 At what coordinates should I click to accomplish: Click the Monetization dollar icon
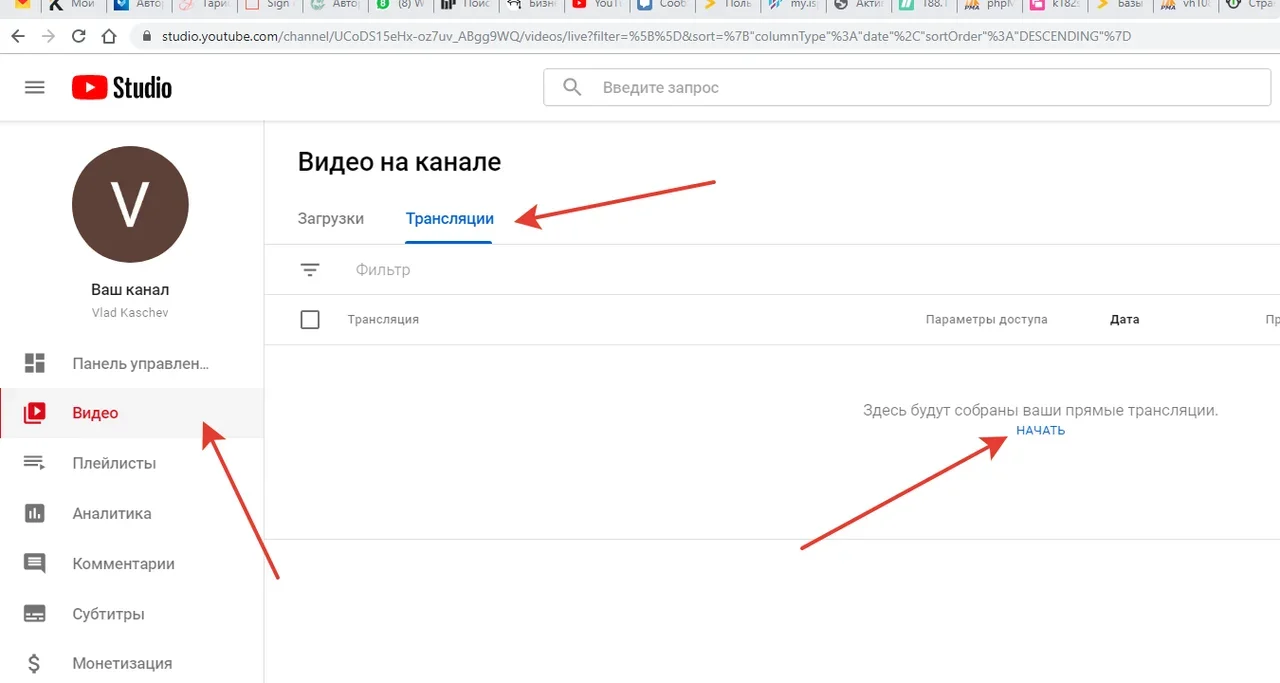(35, 663)
